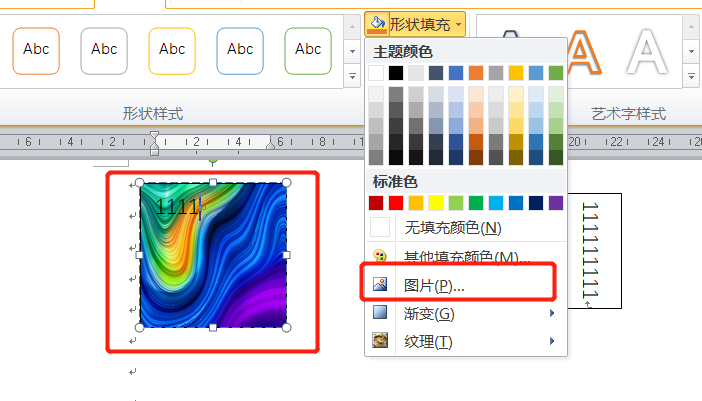Click the texture icon beside 纹理(T)
Image resolution: width=702 pixels, height=401 pixels.
pyautogui.click(x=379, y=342)
